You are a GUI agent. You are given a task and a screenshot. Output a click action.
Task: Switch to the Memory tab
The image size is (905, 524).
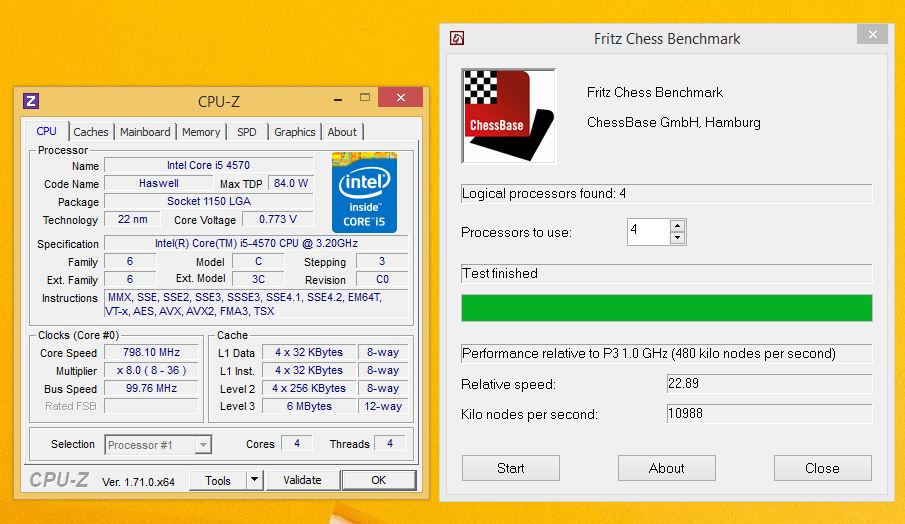[201, 132]
